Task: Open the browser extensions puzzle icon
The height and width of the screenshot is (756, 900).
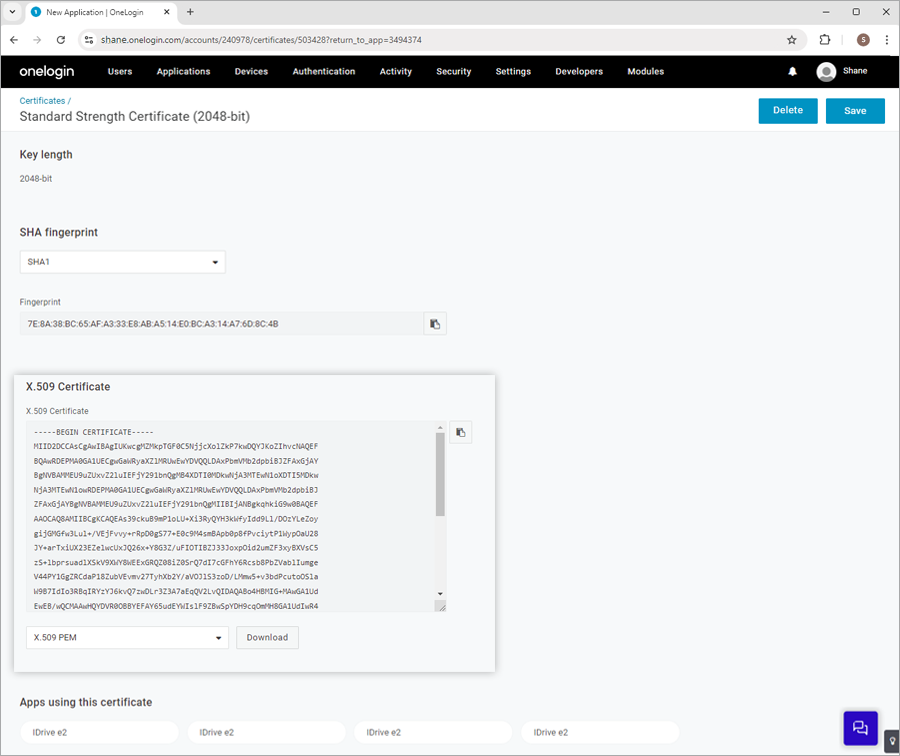Action: pos(824,40)
